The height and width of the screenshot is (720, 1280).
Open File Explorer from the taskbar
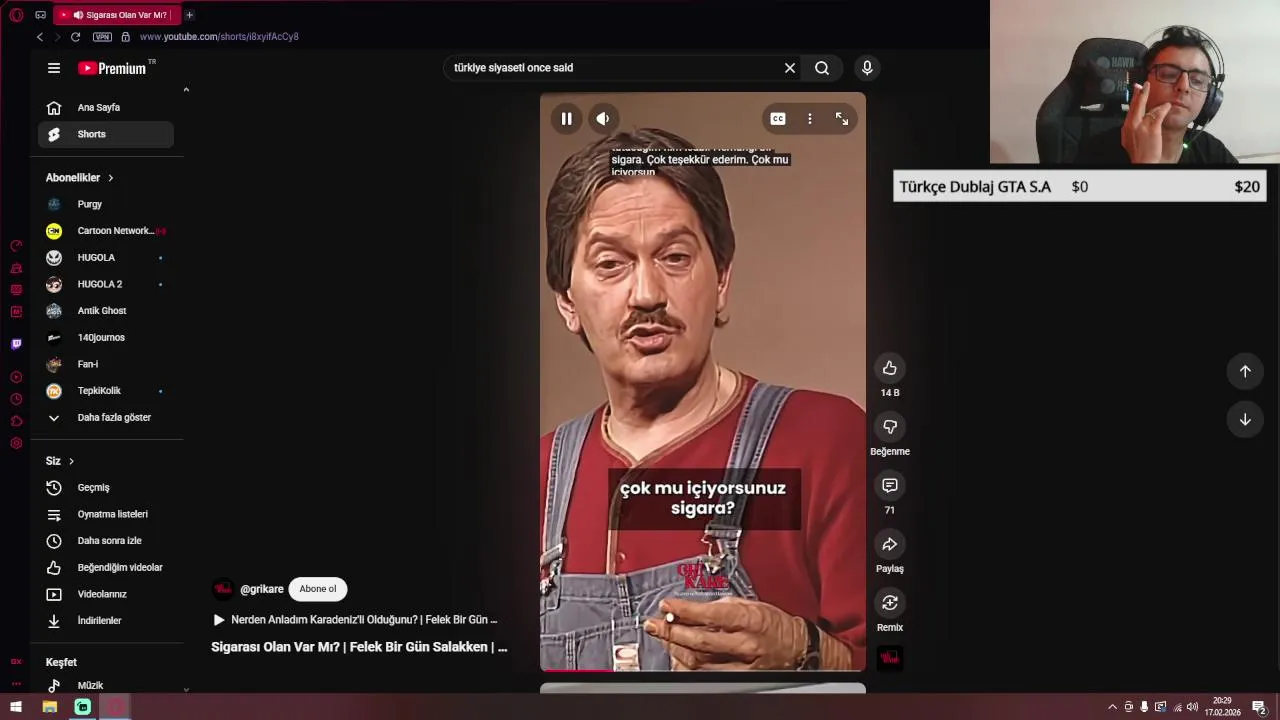[x=49, y=707]
